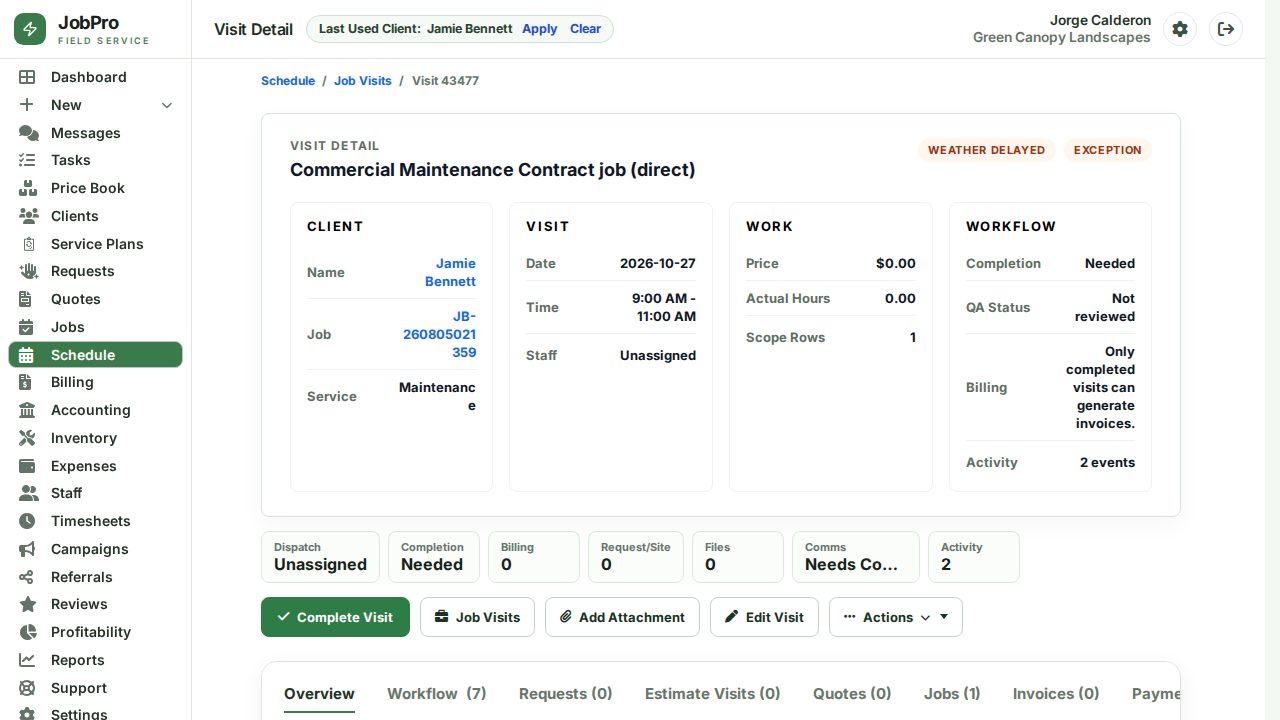Open the settings gear in the header

tap(1180, 29)
